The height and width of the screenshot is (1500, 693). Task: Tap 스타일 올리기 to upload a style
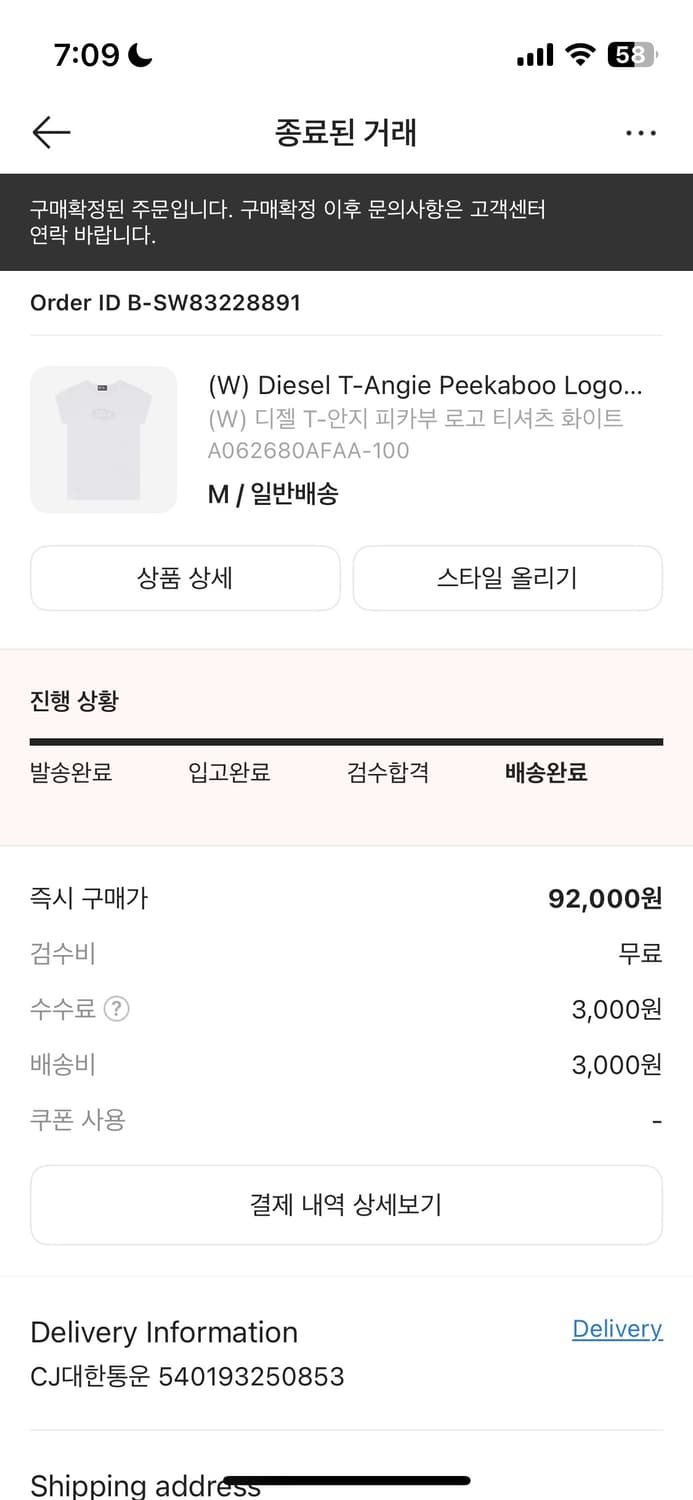point(507,578)
